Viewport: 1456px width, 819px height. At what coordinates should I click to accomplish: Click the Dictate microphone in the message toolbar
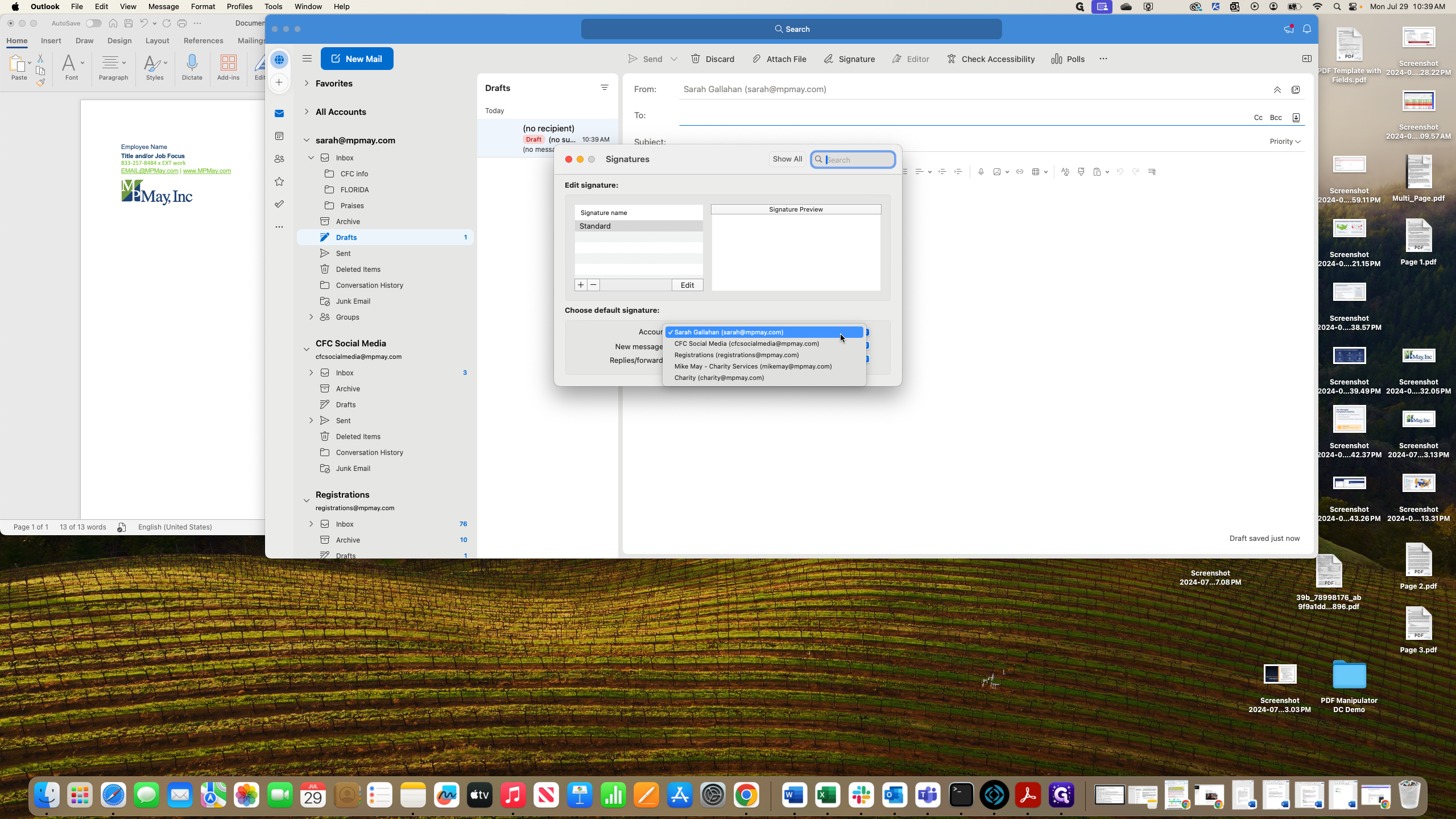981,172
